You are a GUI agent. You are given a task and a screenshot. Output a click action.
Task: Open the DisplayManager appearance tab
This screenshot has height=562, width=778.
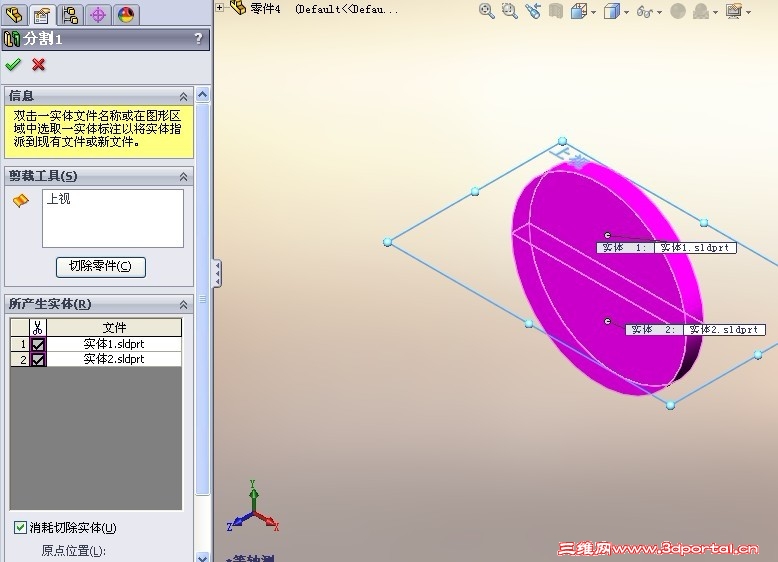[x=126, y=15]
